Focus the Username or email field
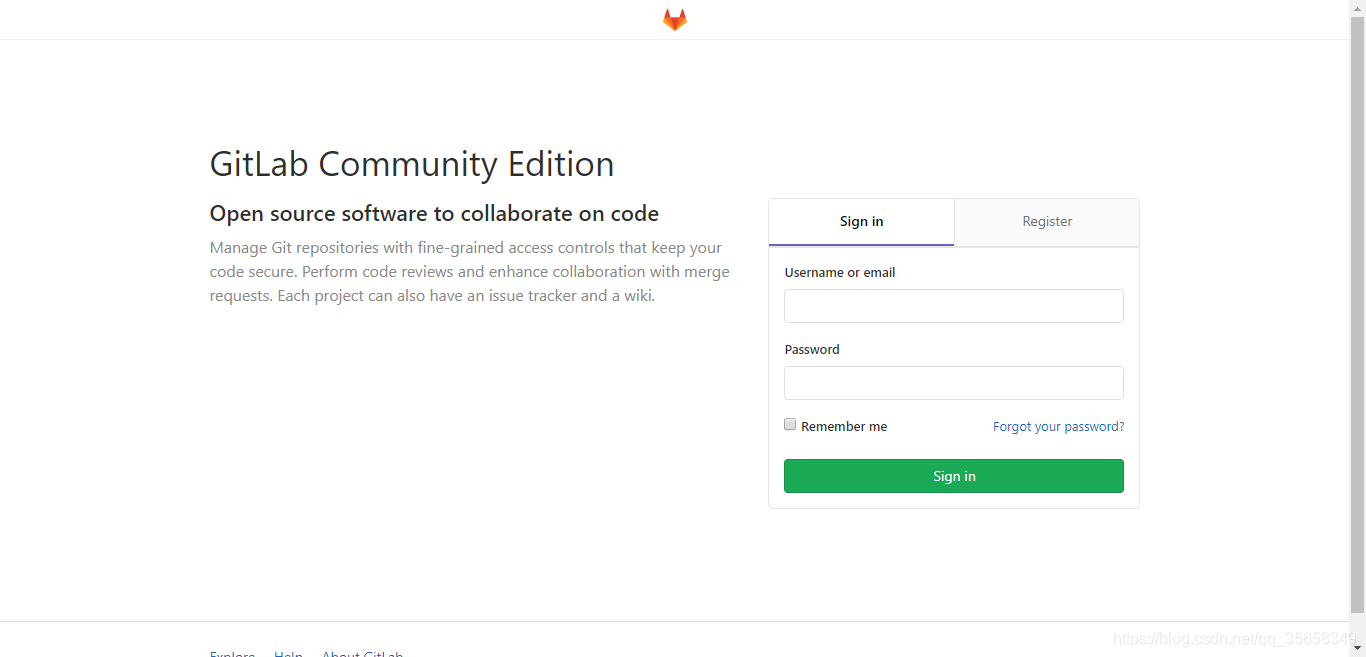Screen dimensions: 1366x657 [954, 306]
